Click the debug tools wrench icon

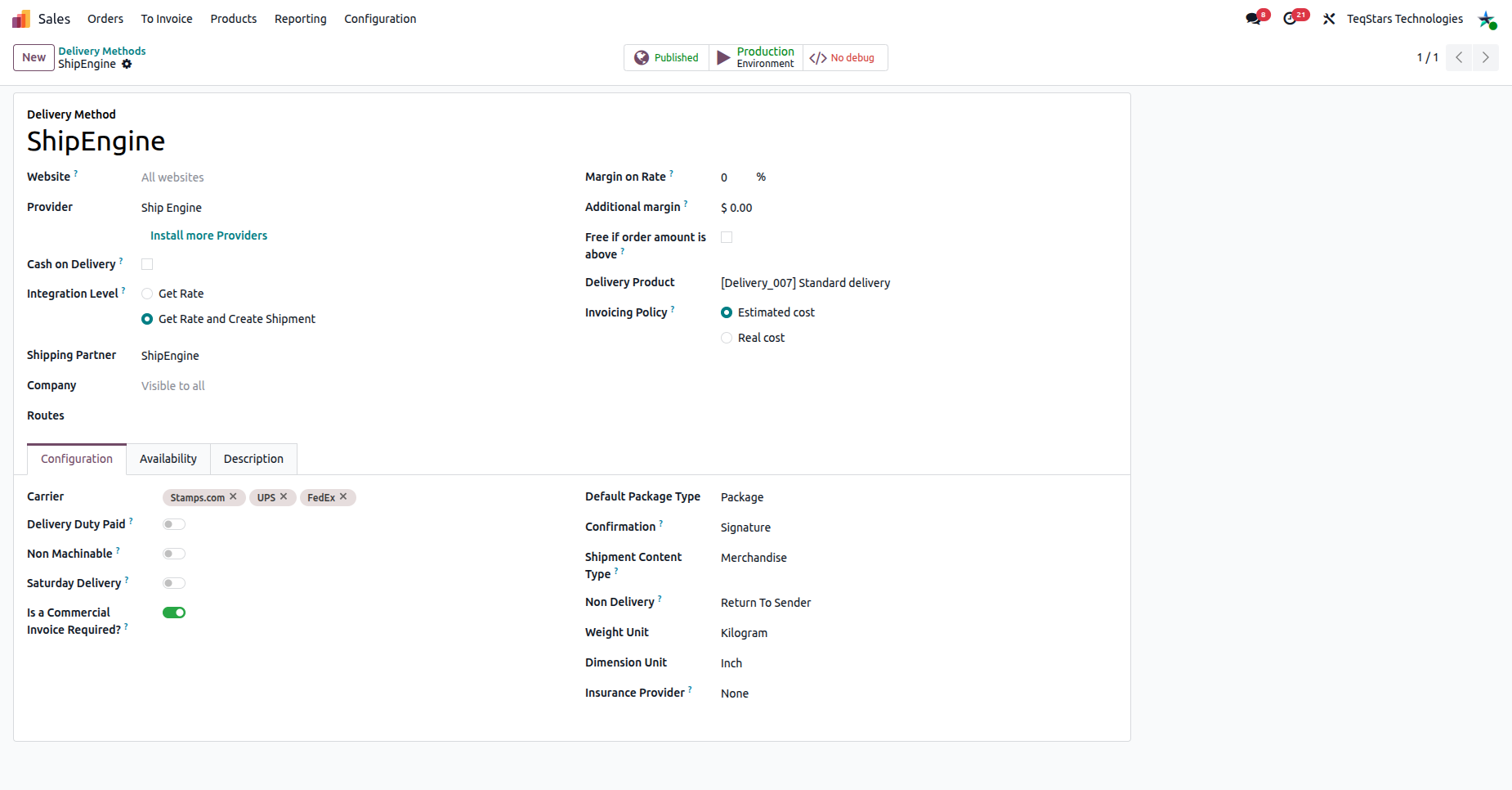[1329, 19]
